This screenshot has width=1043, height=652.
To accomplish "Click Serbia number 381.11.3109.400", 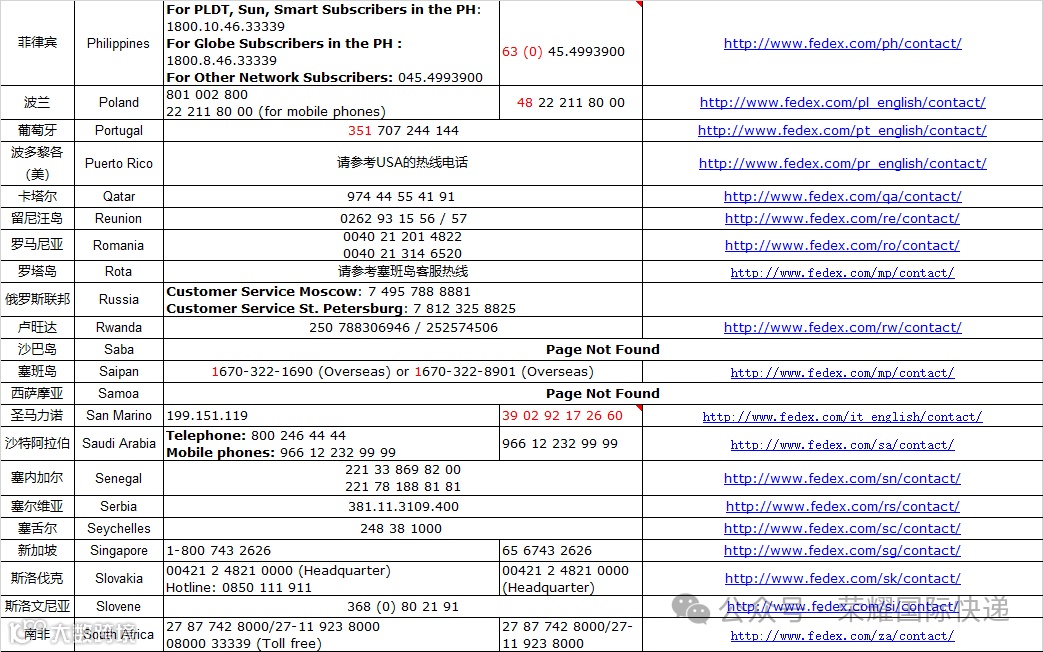I will (x=403, y=506).
